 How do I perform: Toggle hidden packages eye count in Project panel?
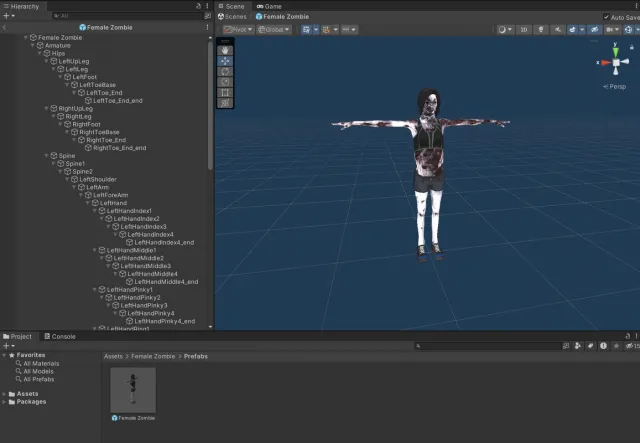(632, 346)
